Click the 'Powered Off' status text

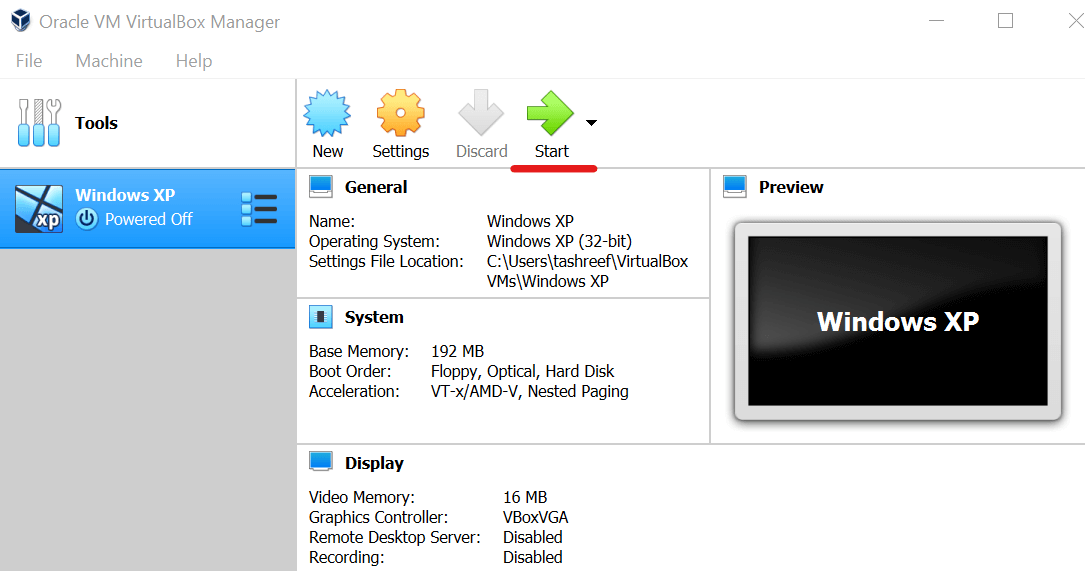[149, 219]
